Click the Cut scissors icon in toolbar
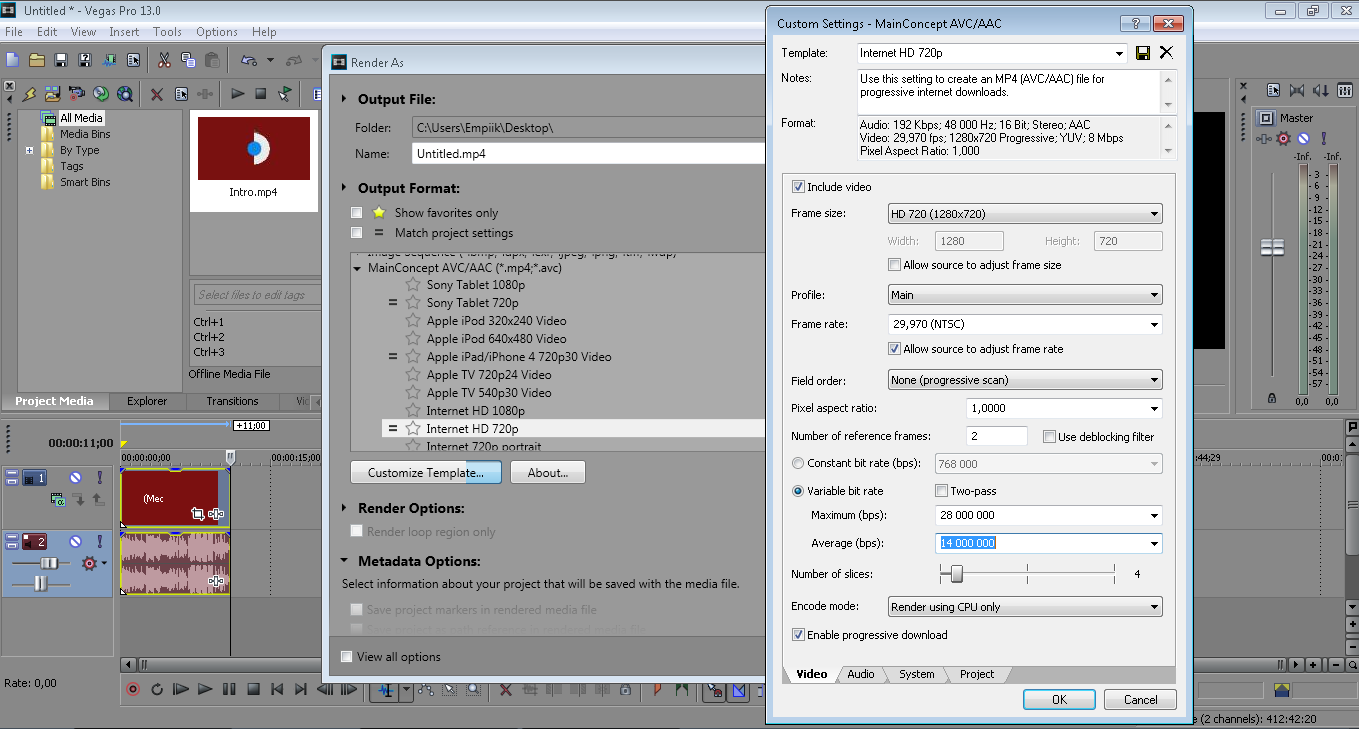Image resolution: width=1359 pixels, height=729 pixels. pos(164,61)
